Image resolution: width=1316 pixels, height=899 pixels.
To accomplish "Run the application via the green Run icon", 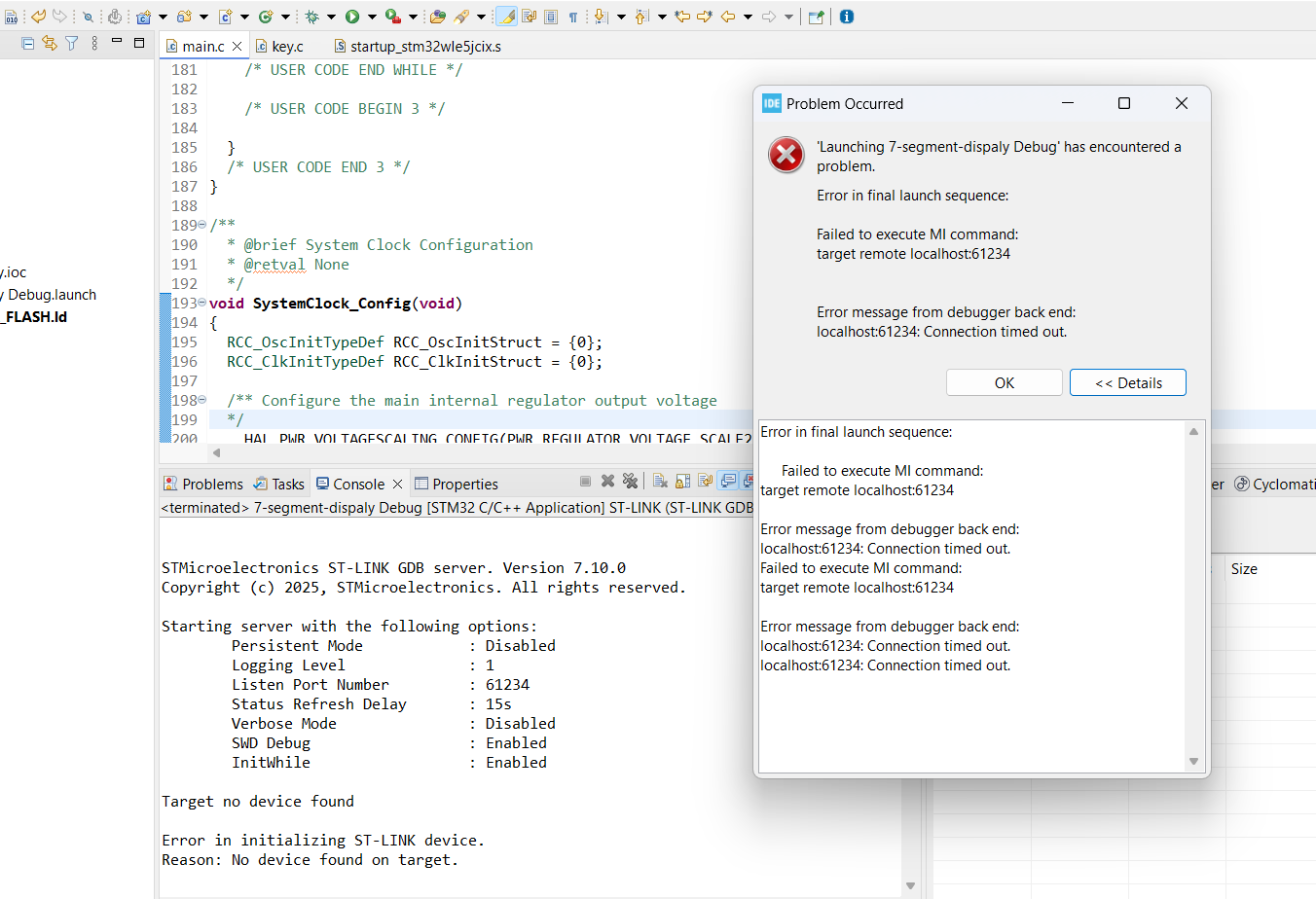I will [x=352, y=17].
